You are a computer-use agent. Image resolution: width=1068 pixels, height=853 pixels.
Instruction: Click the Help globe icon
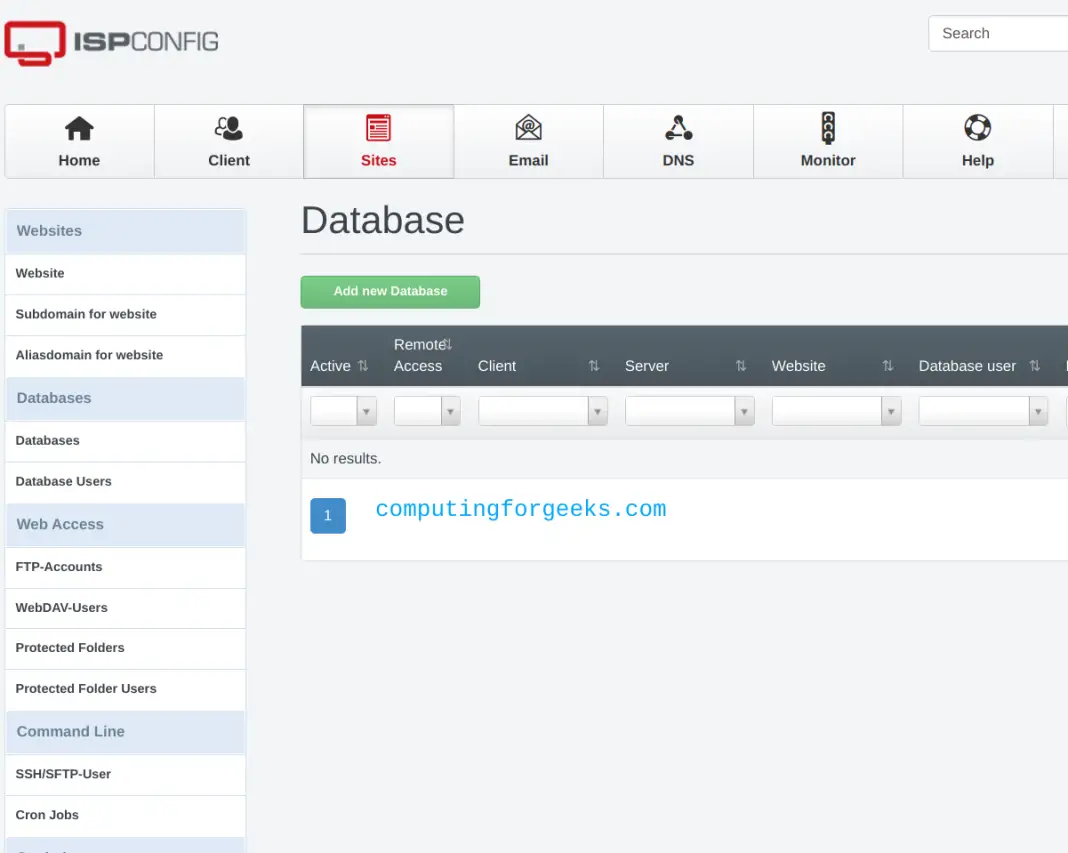977,128
